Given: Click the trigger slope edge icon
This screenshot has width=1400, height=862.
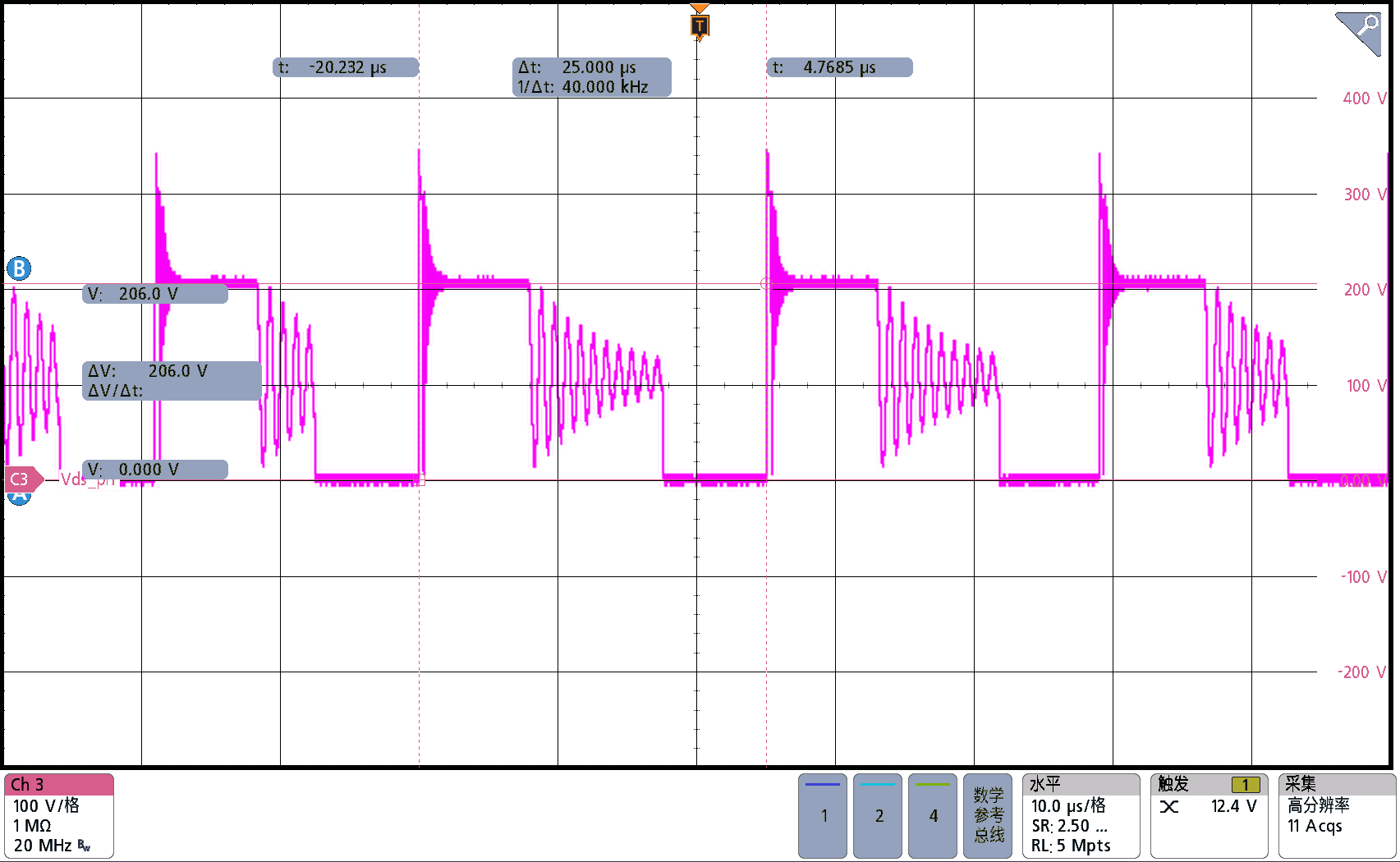Looking at the screenshot, I should point(1169,807).
